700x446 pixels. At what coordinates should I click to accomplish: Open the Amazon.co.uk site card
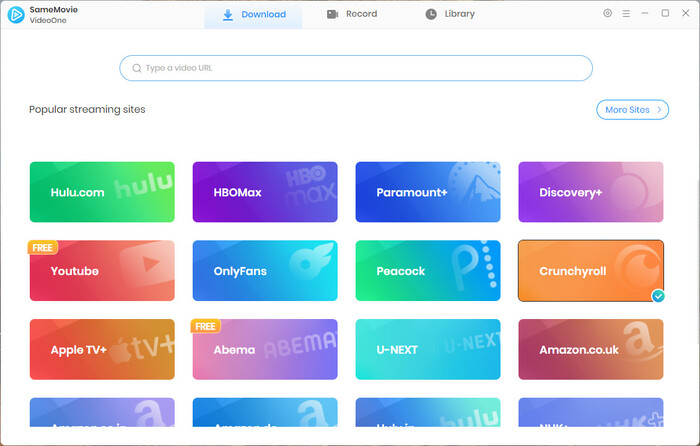[591, 349]
